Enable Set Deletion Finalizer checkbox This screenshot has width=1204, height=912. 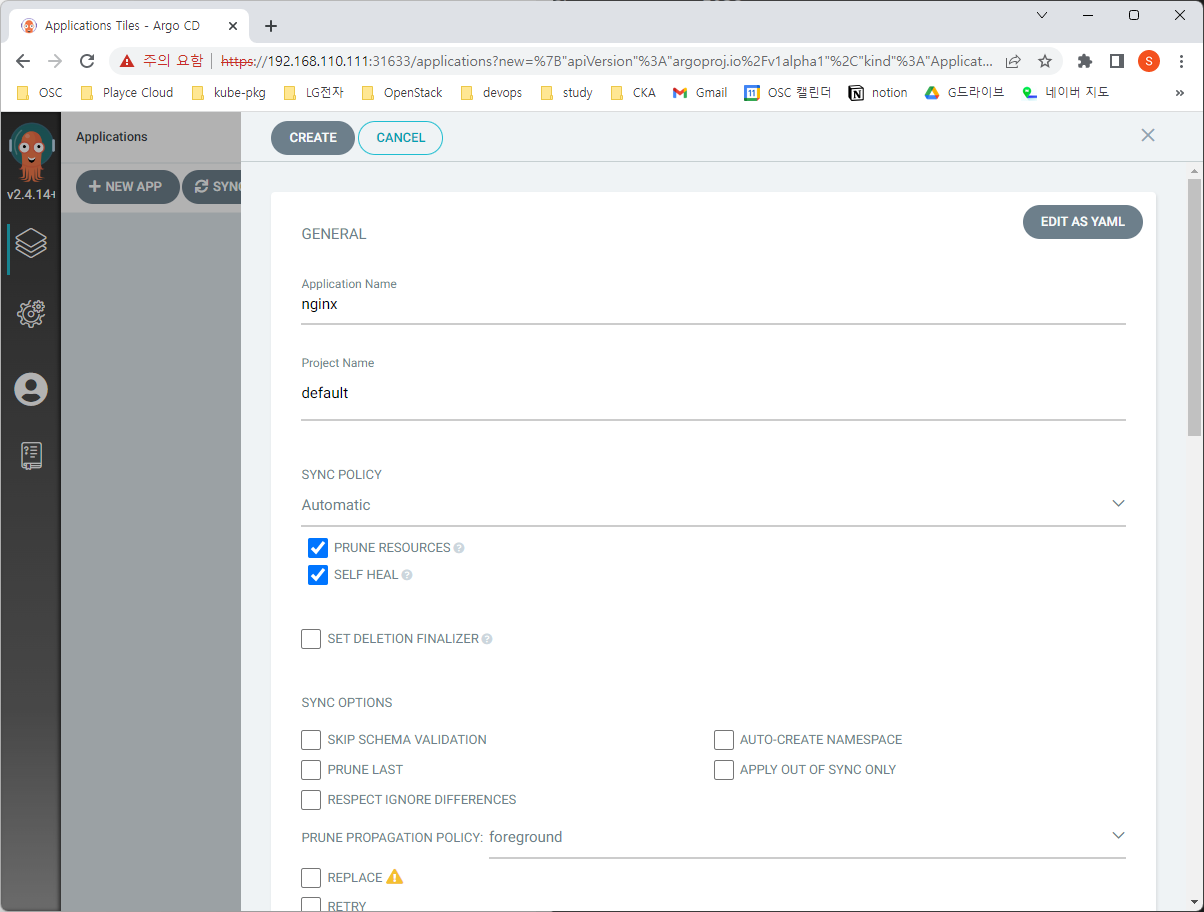point(311,639)
